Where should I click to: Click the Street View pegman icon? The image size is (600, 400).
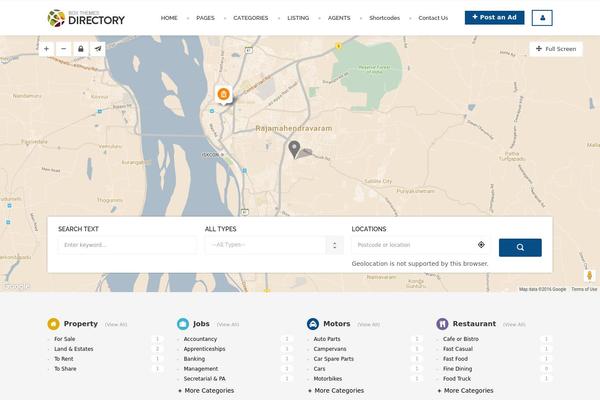point(589,275)
